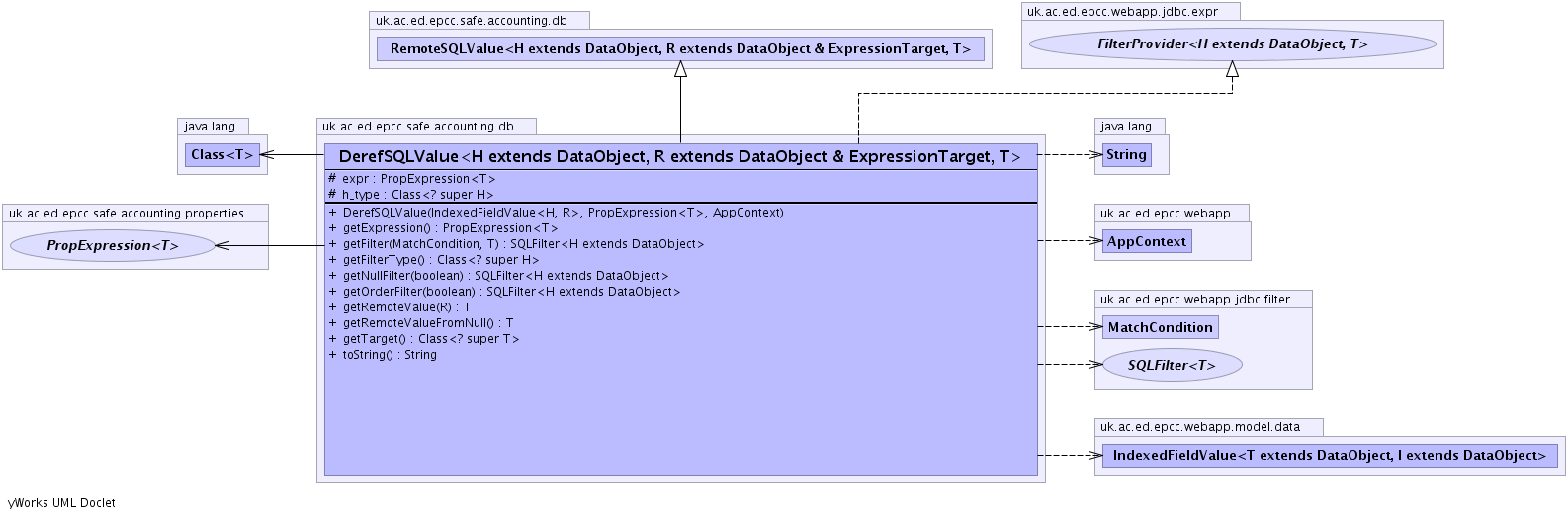This screenshot has width=1568, height=520.
Task: Click the IndexedFieldValue class box
Action: point(1329,456)
